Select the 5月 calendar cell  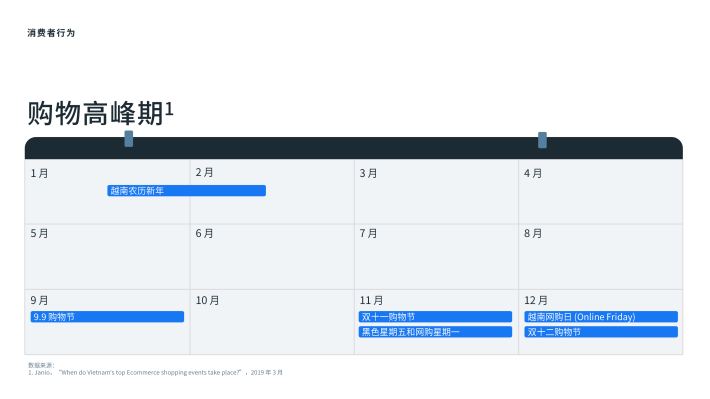point(107,257)
